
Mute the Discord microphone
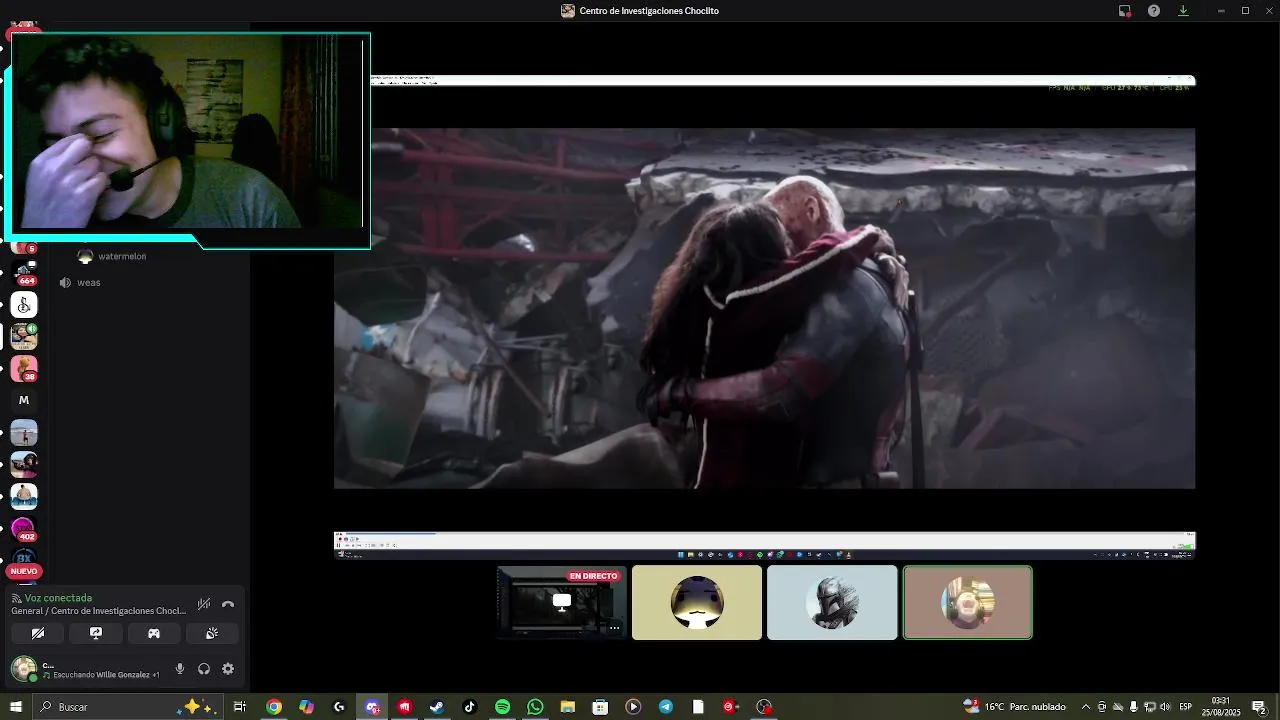(x=180, y=669)
